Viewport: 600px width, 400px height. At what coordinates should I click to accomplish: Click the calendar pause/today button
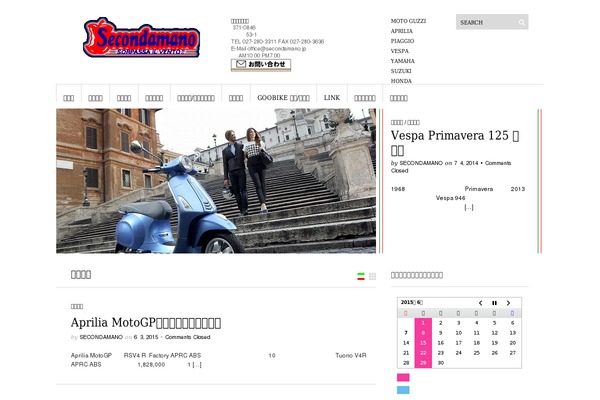coord(494,303)
